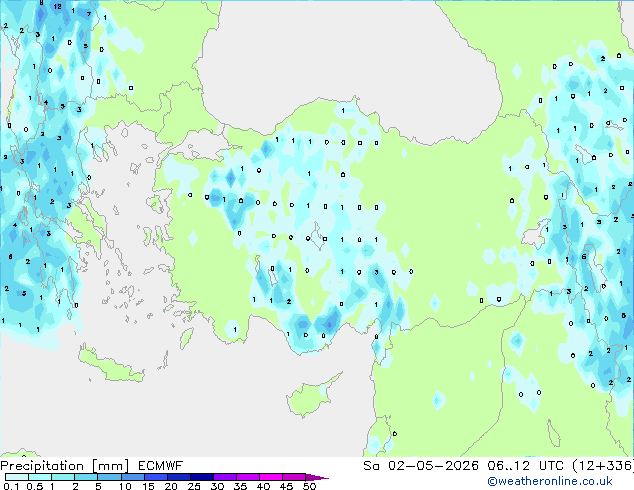Select the purple swatch between 30 and 35
Screen dimensions: 634x490
point(225,477)
